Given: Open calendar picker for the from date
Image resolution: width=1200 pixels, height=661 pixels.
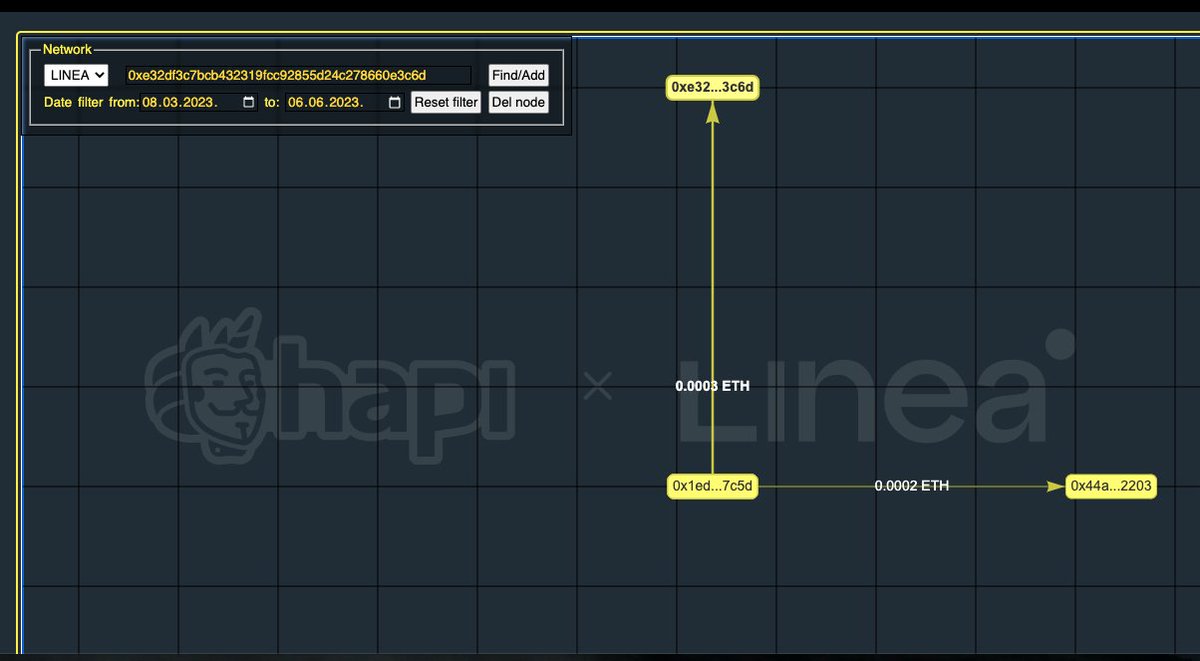Looking at the screenshot, I should click(x=249, y=102).
